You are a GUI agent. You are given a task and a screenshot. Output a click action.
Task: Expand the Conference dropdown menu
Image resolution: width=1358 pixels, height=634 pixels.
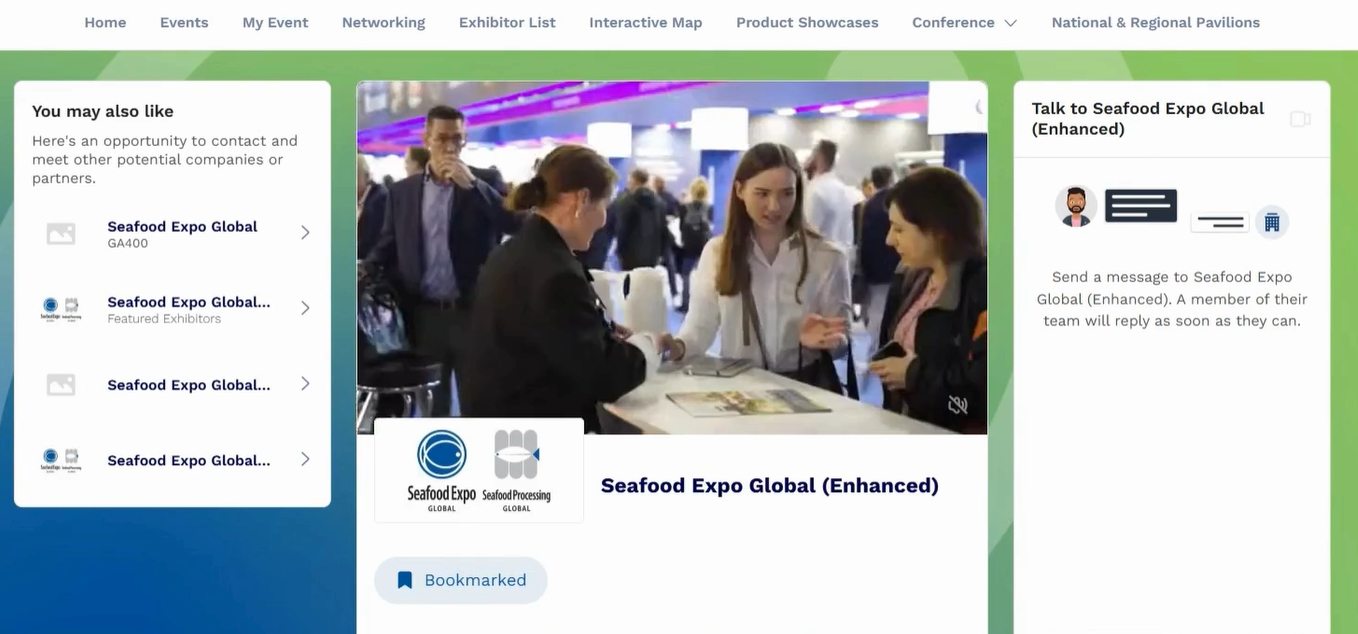(964, 23)
